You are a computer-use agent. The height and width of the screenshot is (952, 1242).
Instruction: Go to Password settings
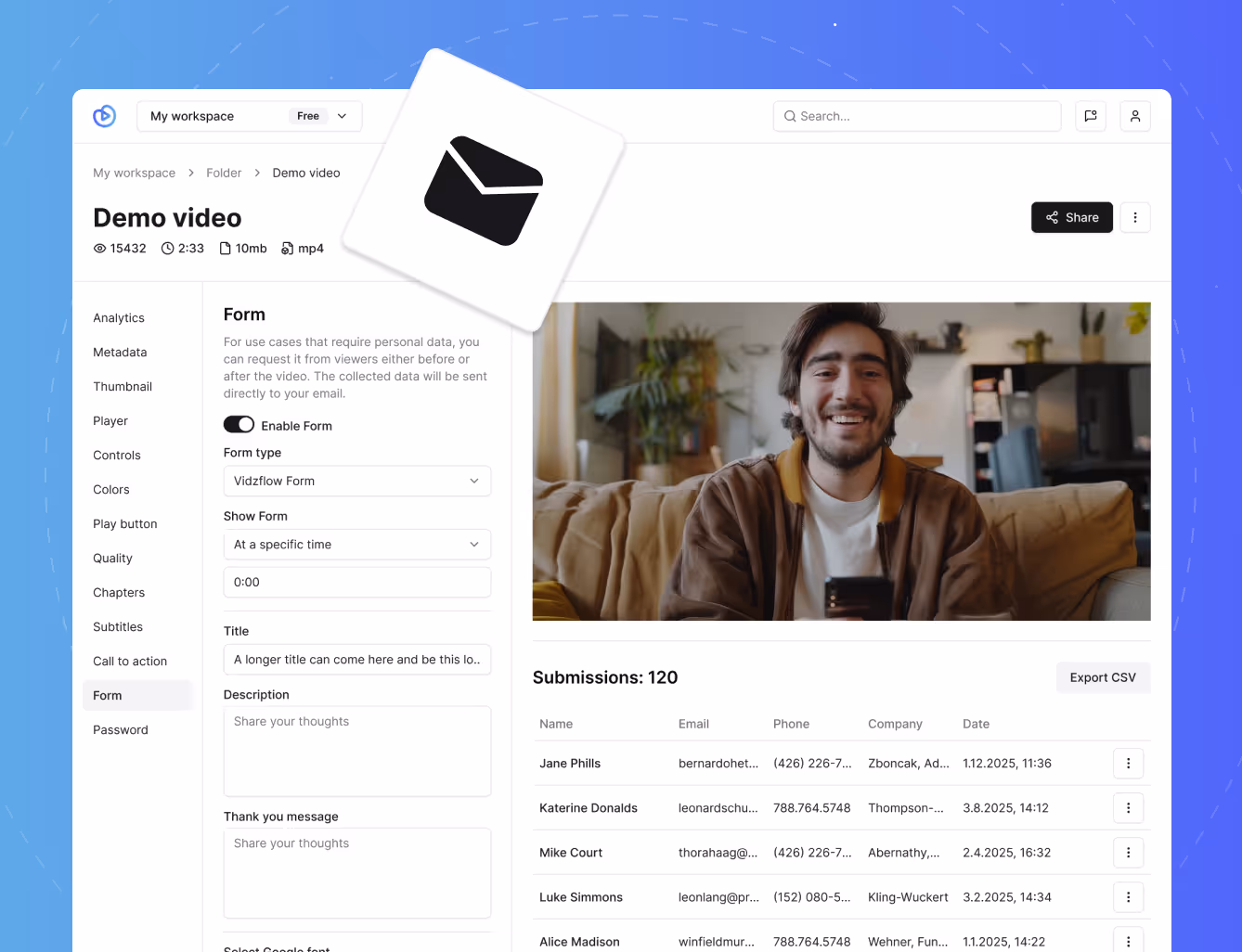click(x=121, y=729)
